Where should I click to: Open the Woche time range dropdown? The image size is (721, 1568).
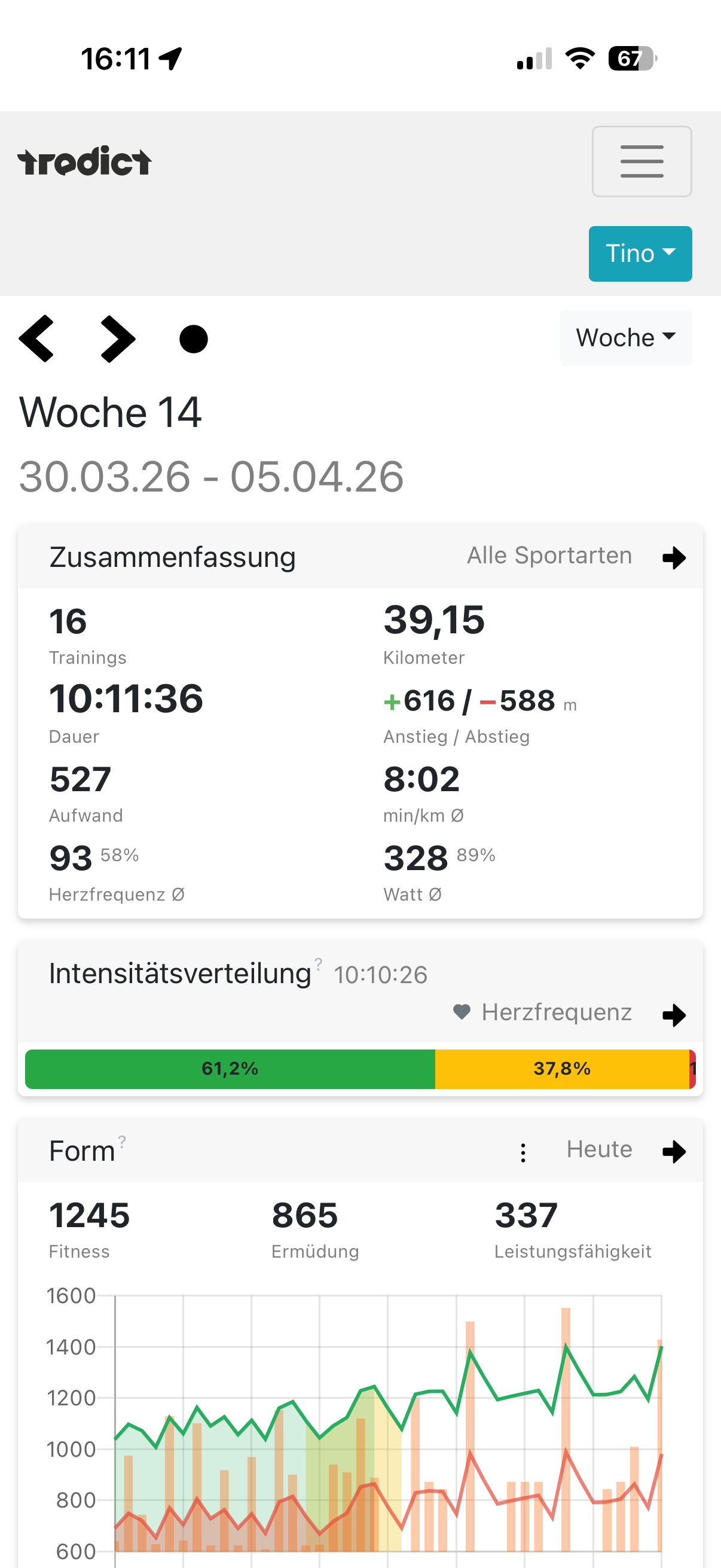625,338
